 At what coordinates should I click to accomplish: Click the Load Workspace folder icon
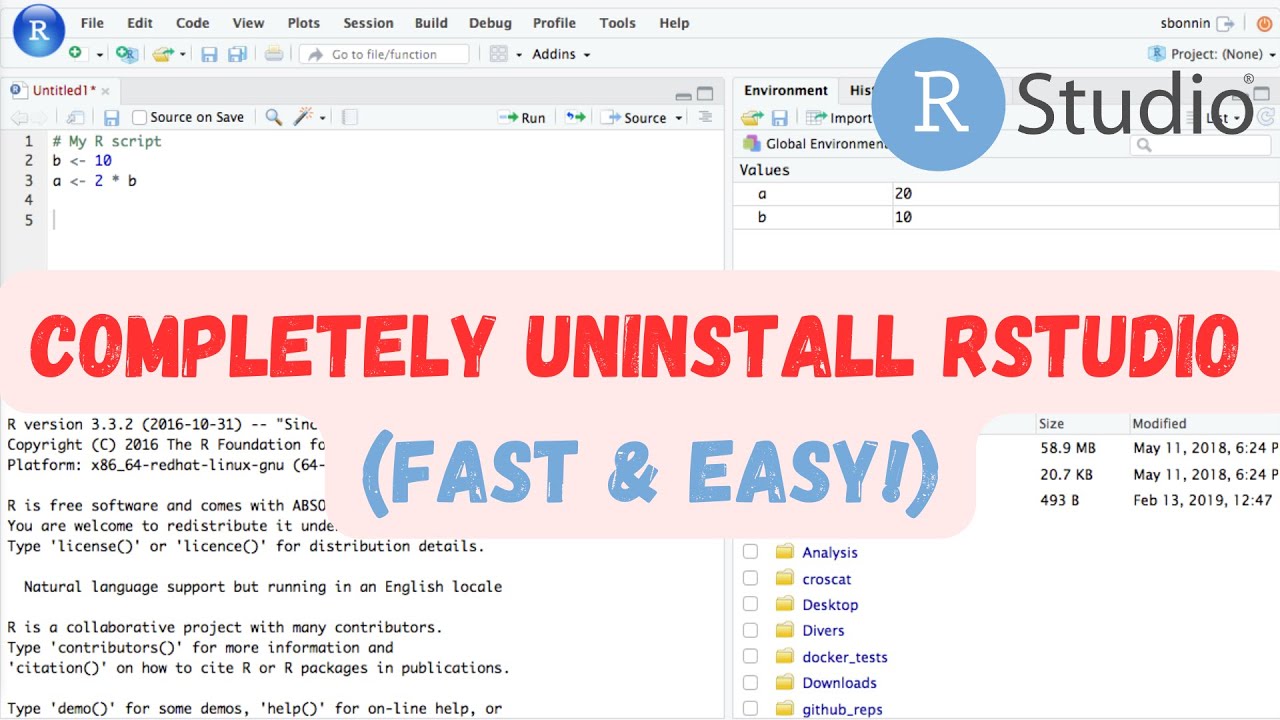point(752,118)
